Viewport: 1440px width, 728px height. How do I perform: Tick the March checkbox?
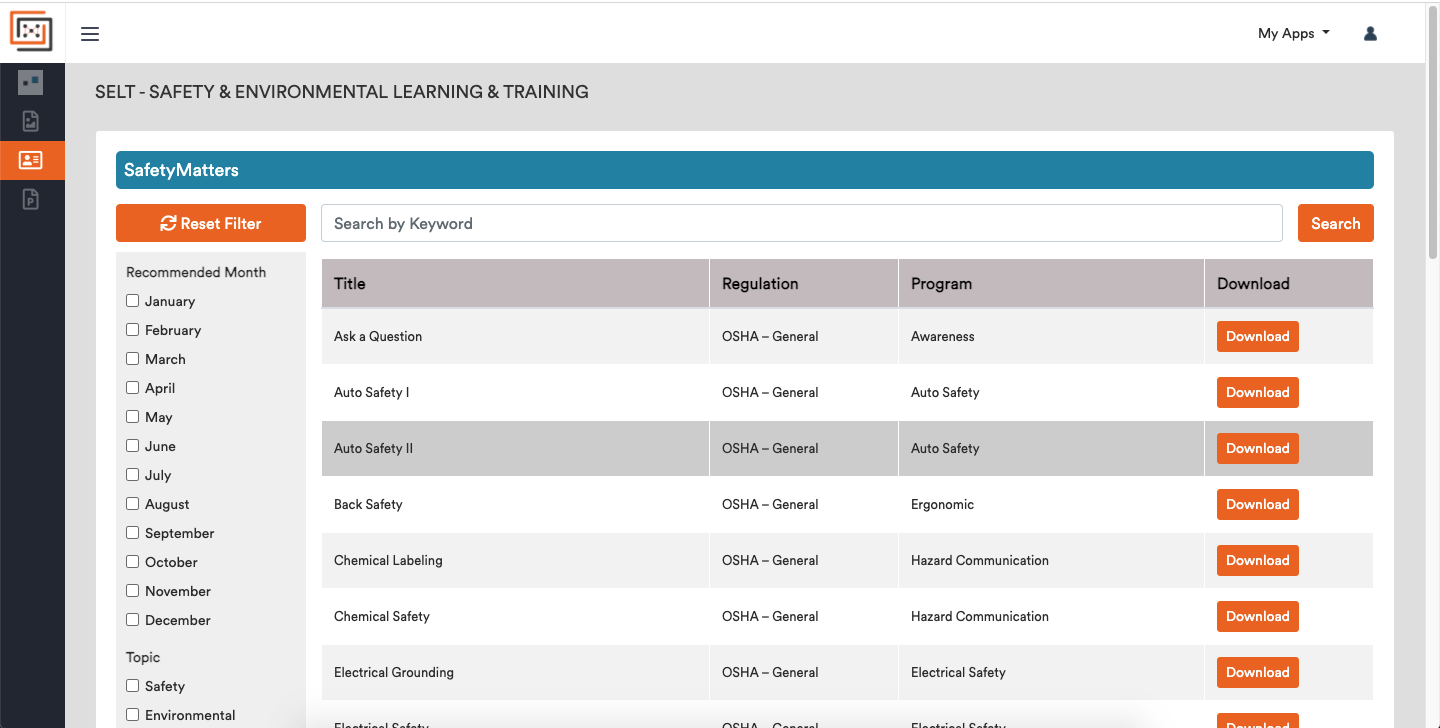point(132,359)
